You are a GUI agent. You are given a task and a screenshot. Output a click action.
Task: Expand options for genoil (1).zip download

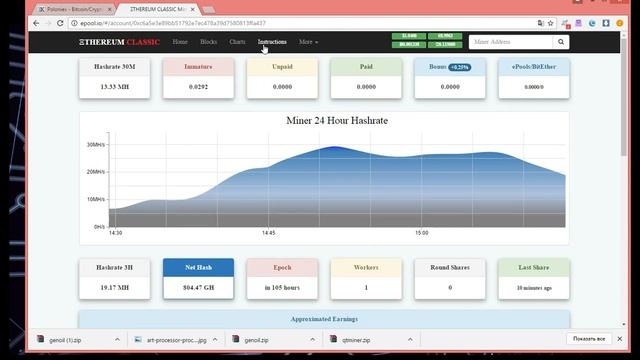(x=117, y=339)
